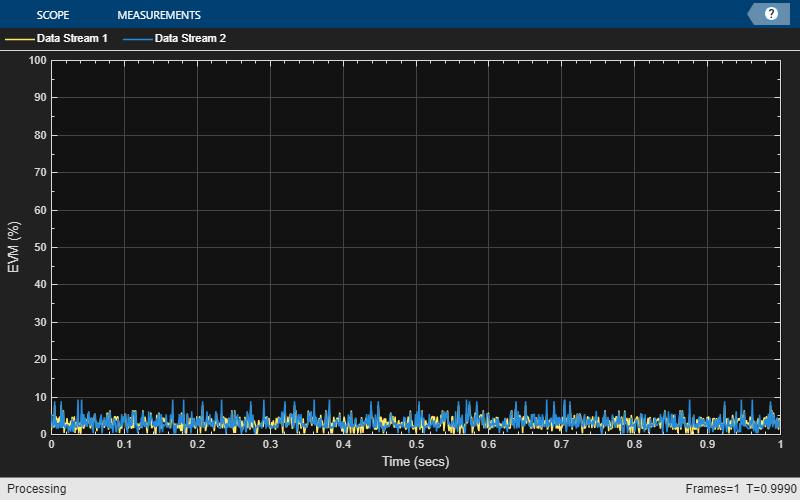The image size is (800, 500).
Task: Toggle visibility of Data Stream 1 legend label
Action: (71, 39)
